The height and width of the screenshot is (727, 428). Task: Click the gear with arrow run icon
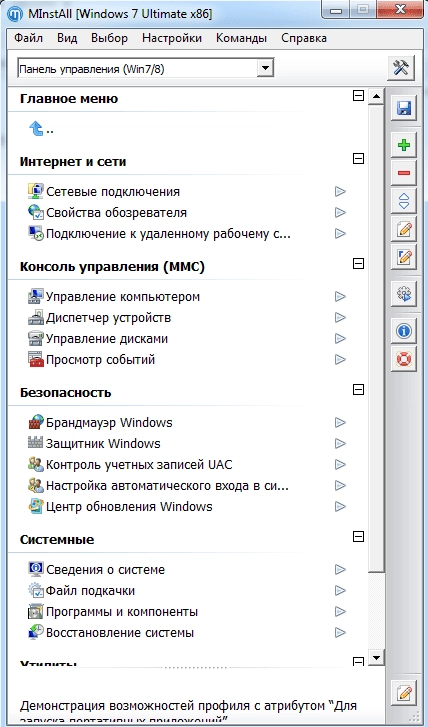(x=403, y=294)
